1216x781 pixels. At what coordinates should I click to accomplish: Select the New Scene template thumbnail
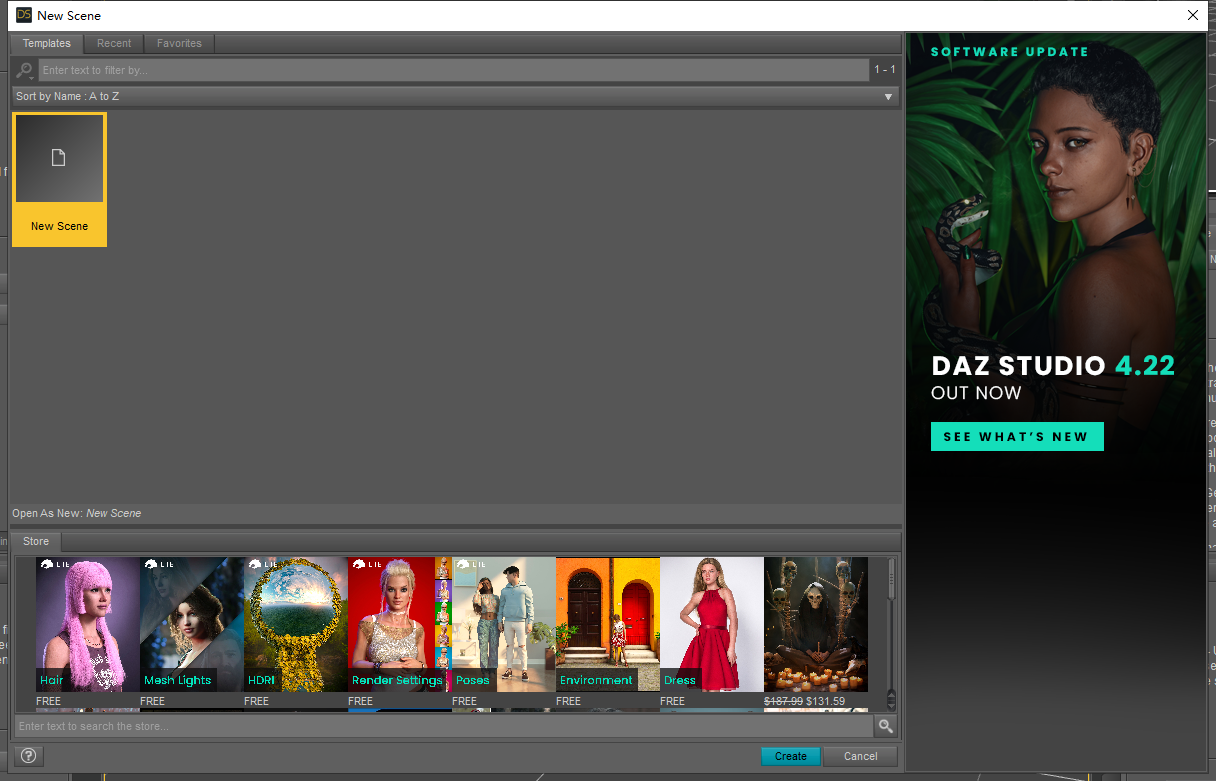[x=59, y=179]
